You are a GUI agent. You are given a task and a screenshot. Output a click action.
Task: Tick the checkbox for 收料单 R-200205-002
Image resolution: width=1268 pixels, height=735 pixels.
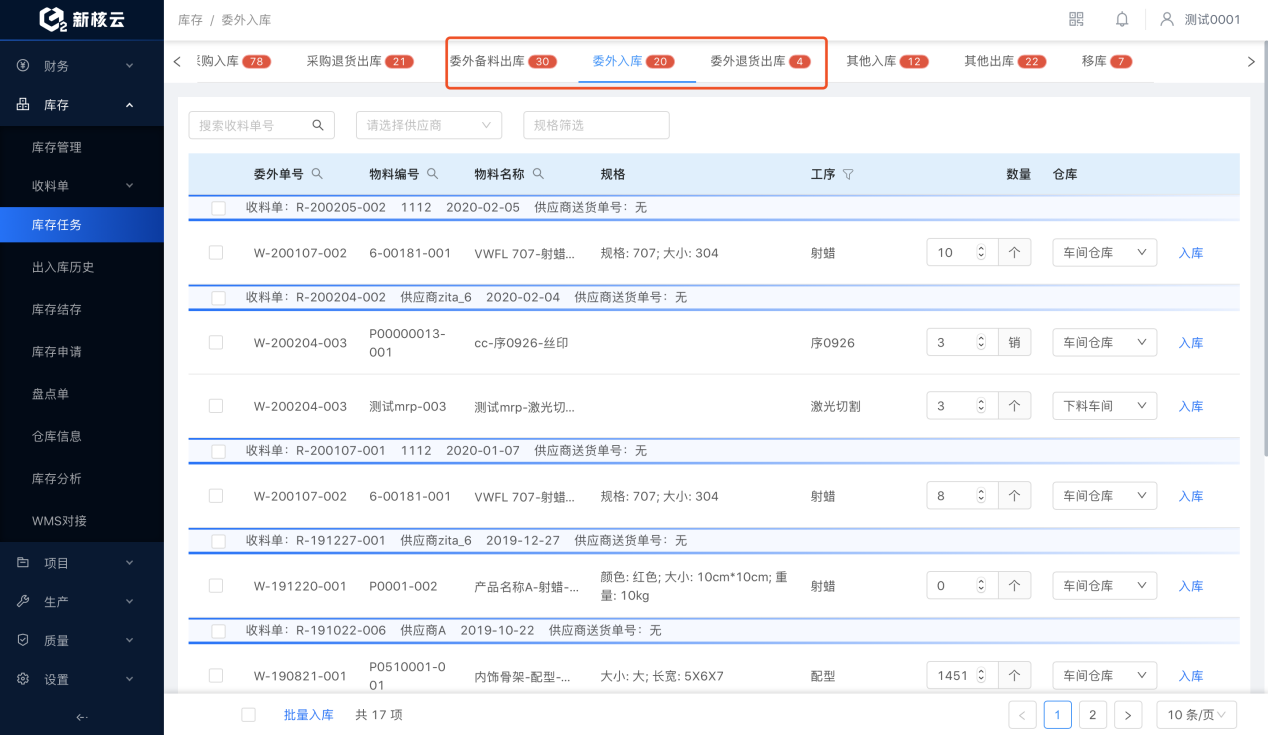(x=219, y=208)
